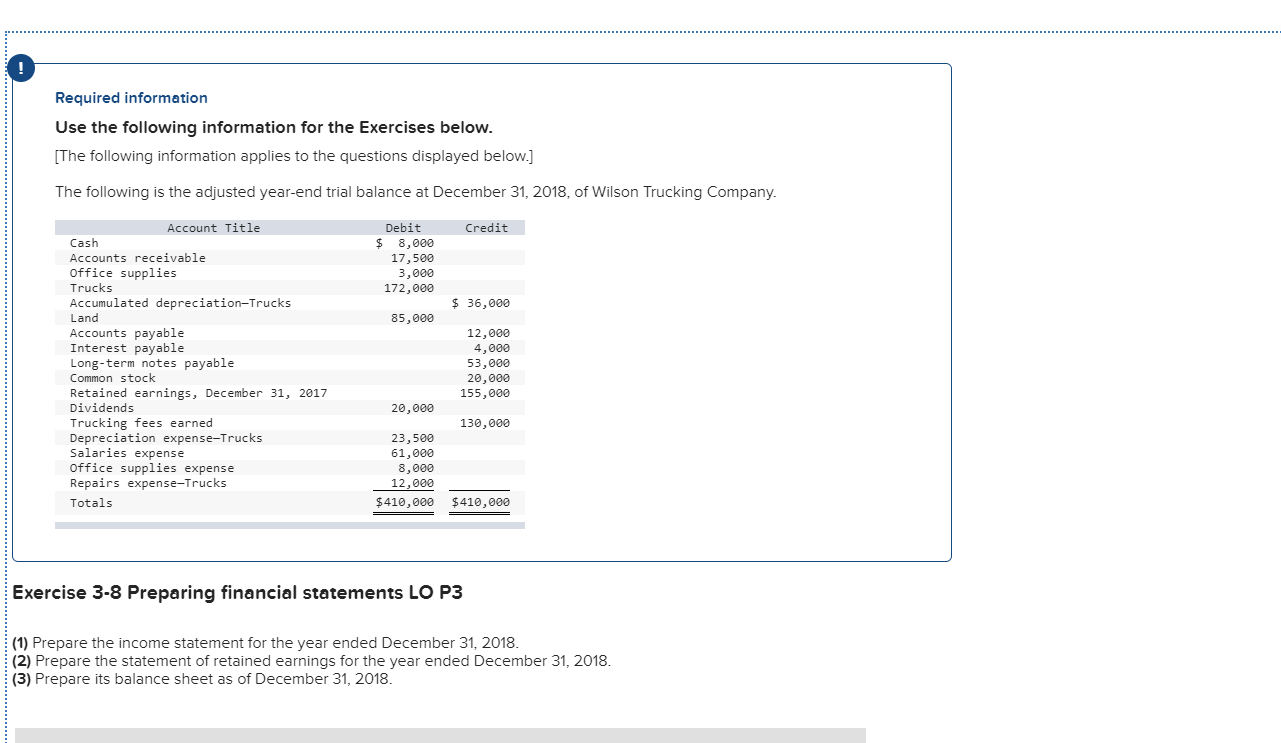1281x743 pixels.
Task: Select the 'Trucks' account row label
Action: tap(91, 288)
